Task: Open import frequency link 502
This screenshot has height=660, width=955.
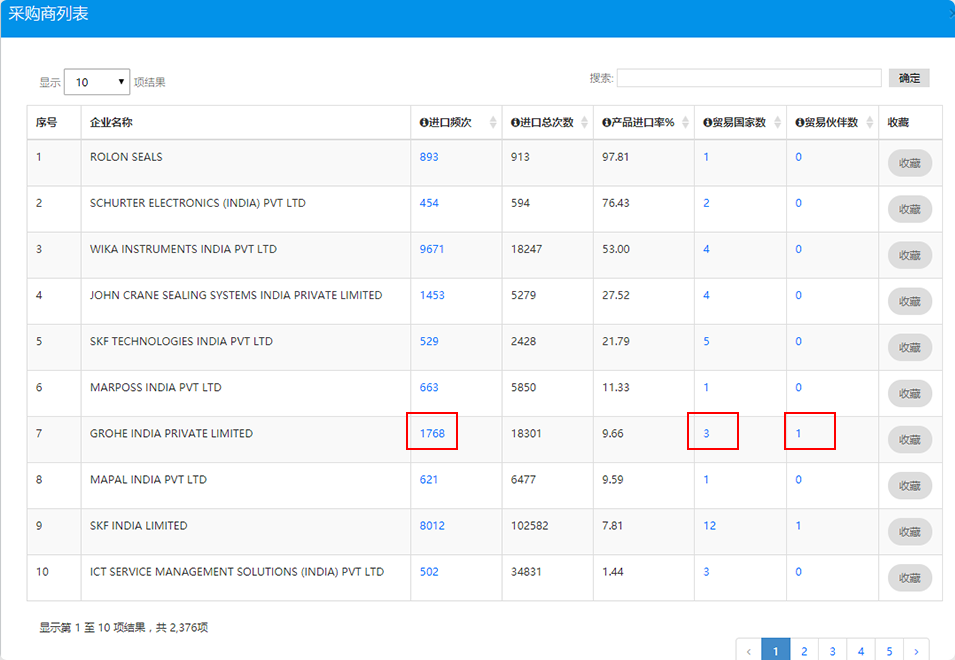Action: 429,572
